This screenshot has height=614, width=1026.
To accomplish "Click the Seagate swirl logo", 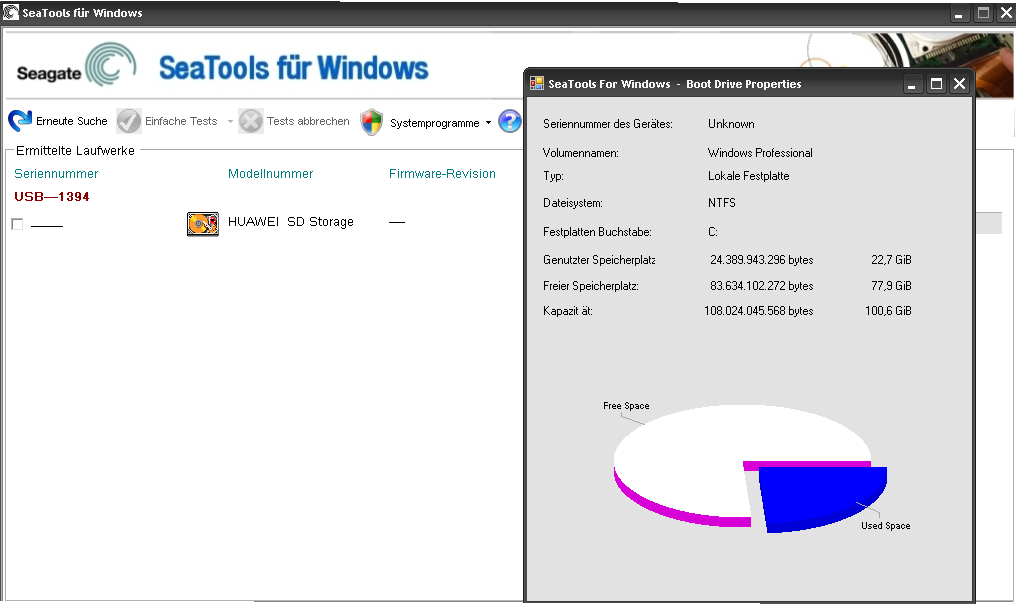I will click(111, 64).
